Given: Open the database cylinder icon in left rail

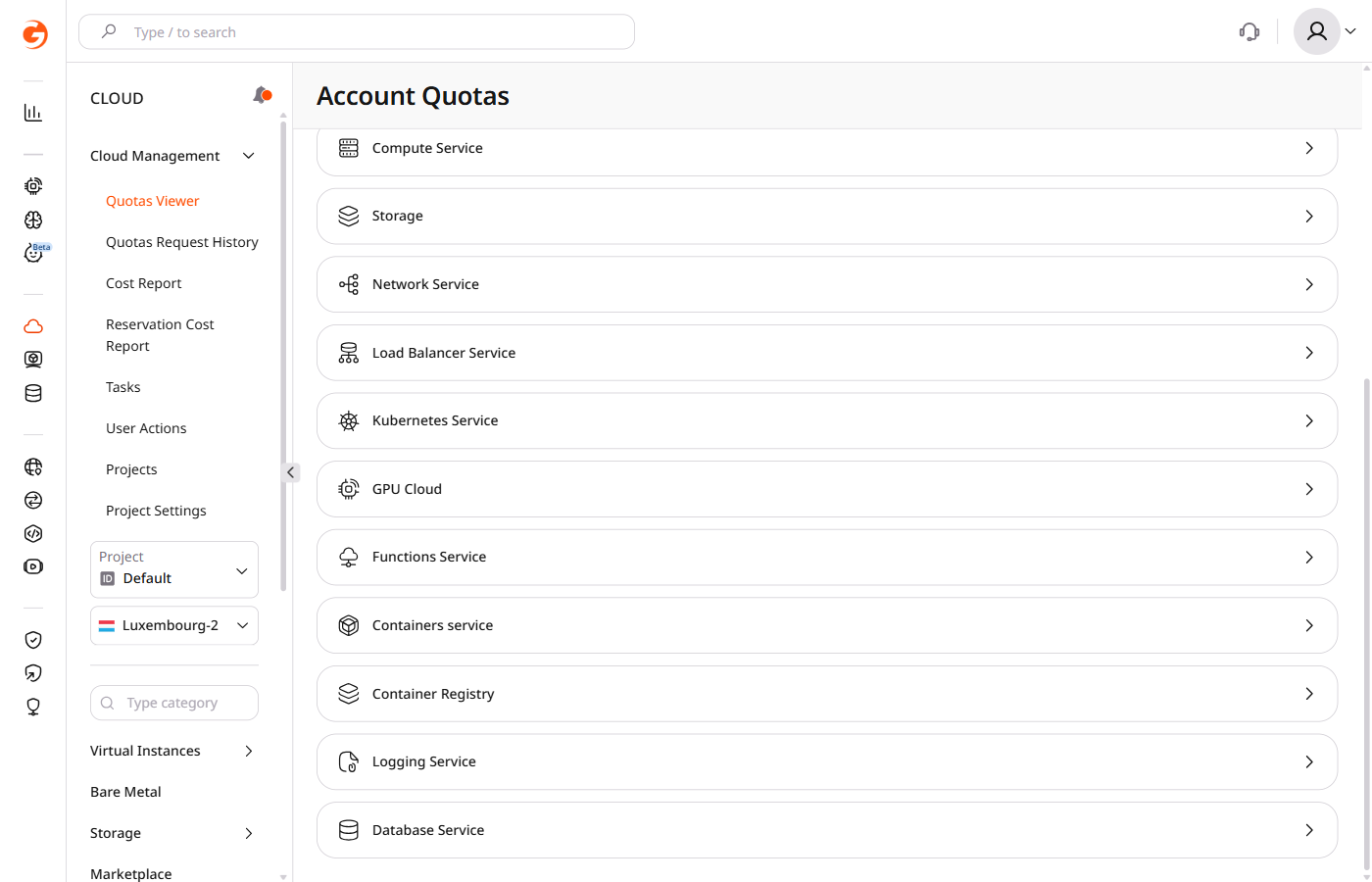Looking at the screenshot, I should coord(33,393).
